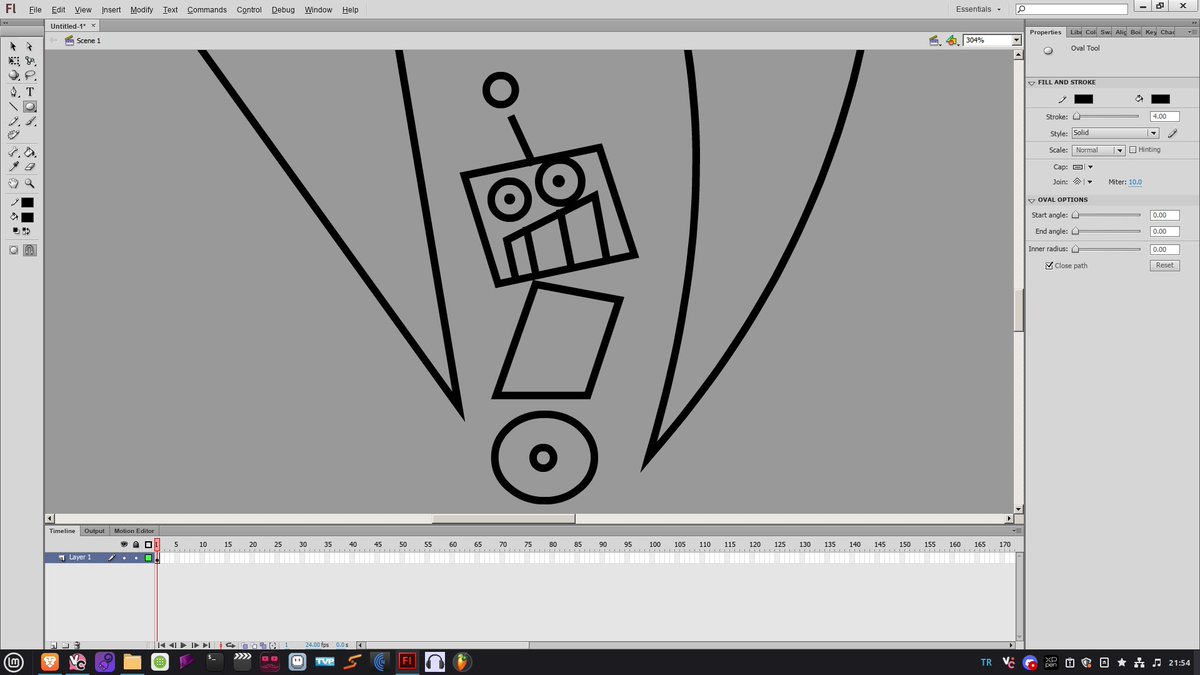The height and width of the screenshot is (675, 1200).
Task: Select the Subselection tool
Action: pos(30,46)
